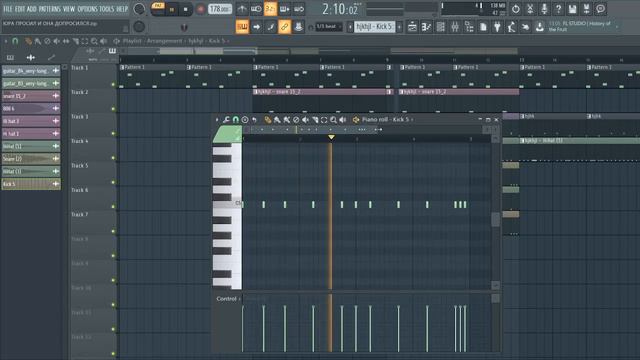The height and width of the screenshot is (360, 640).
Task: Toggle the highlighted link/multilink controllers icon
Action: [284, 27]
